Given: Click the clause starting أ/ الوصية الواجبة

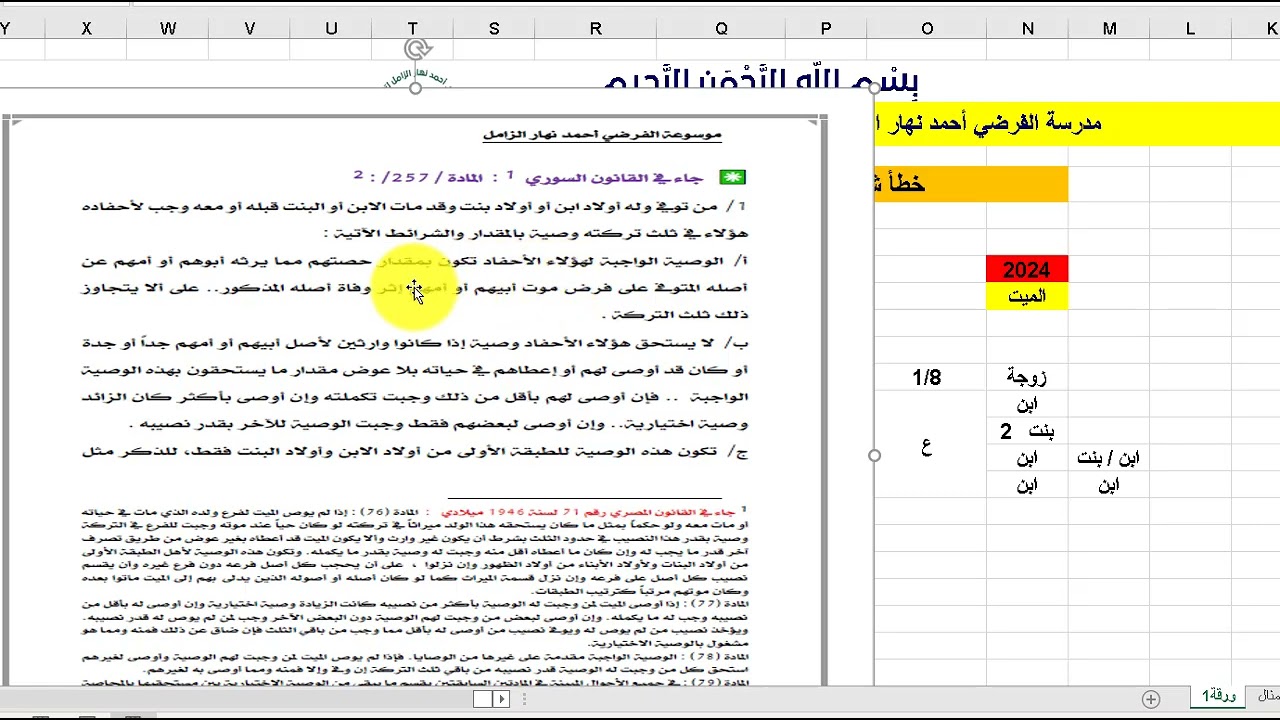Looking at the screenshot, I should pyautogui.click(x=414, y=287).
